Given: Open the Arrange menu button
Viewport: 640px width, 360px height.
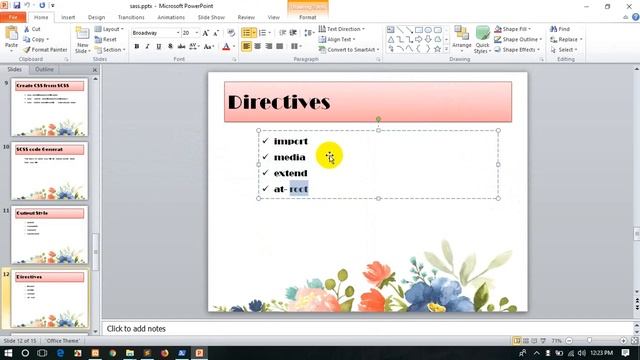Looking at the screenshot, I should pos(462,40).
